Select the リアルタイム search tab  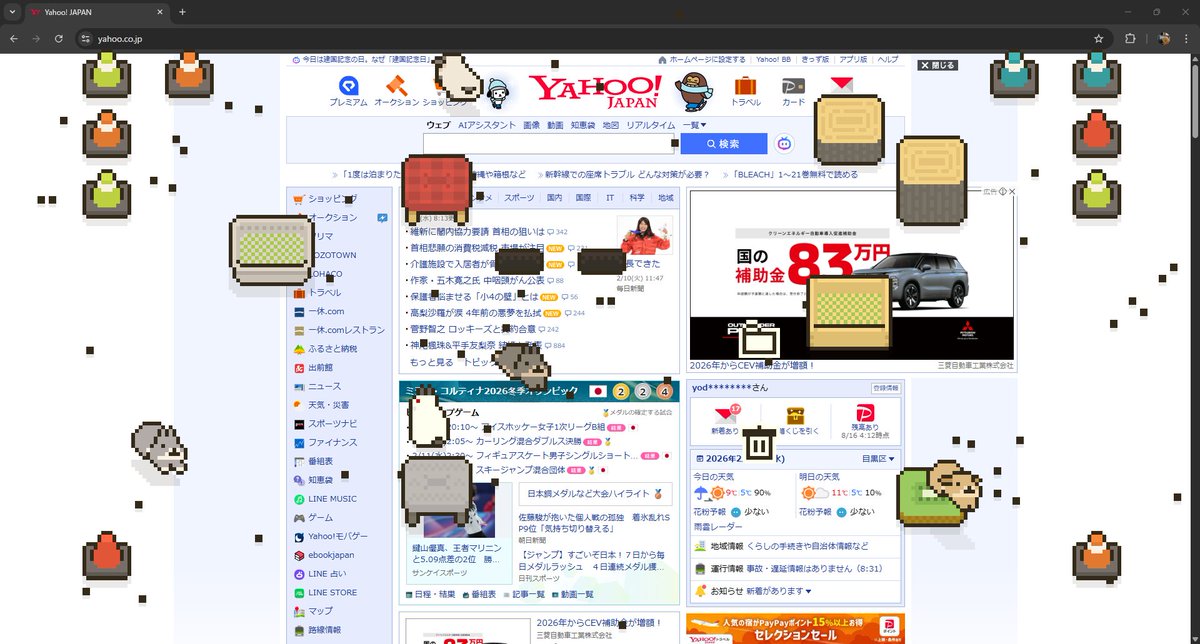pos(650,125)
